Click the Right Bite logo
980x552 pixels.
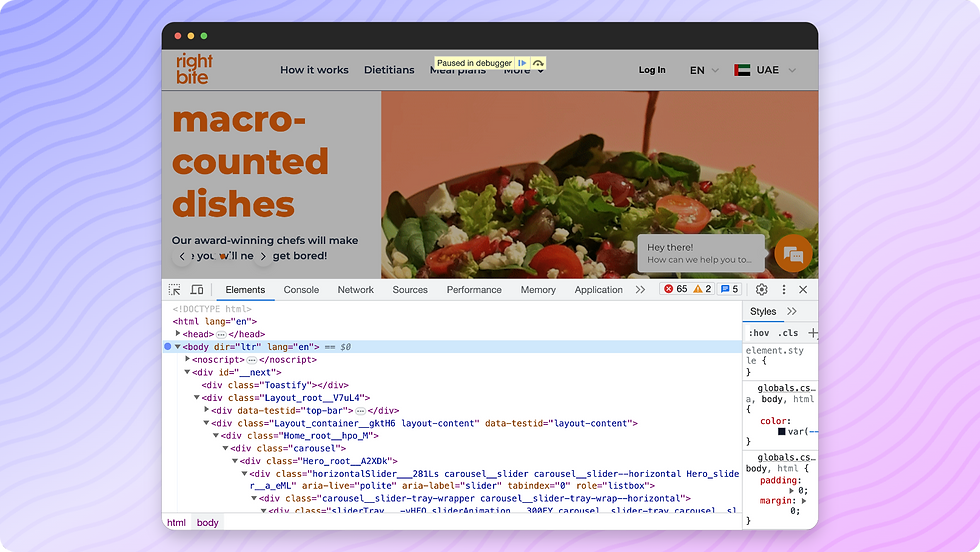coord(194,69)
